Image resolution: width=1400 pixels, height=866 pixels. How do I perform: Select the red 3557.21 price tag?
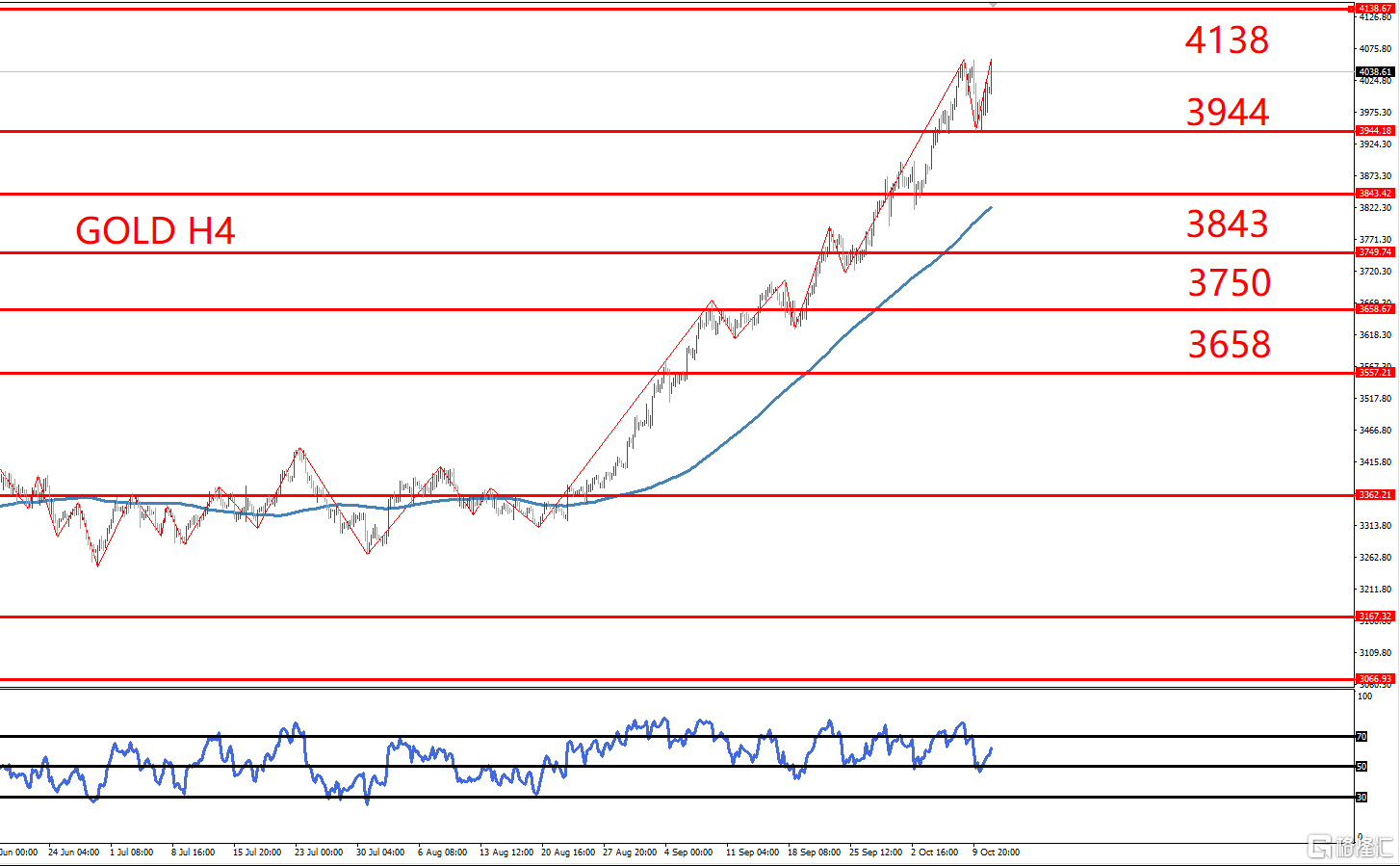pyautogui.click(x=1374, y=373)
